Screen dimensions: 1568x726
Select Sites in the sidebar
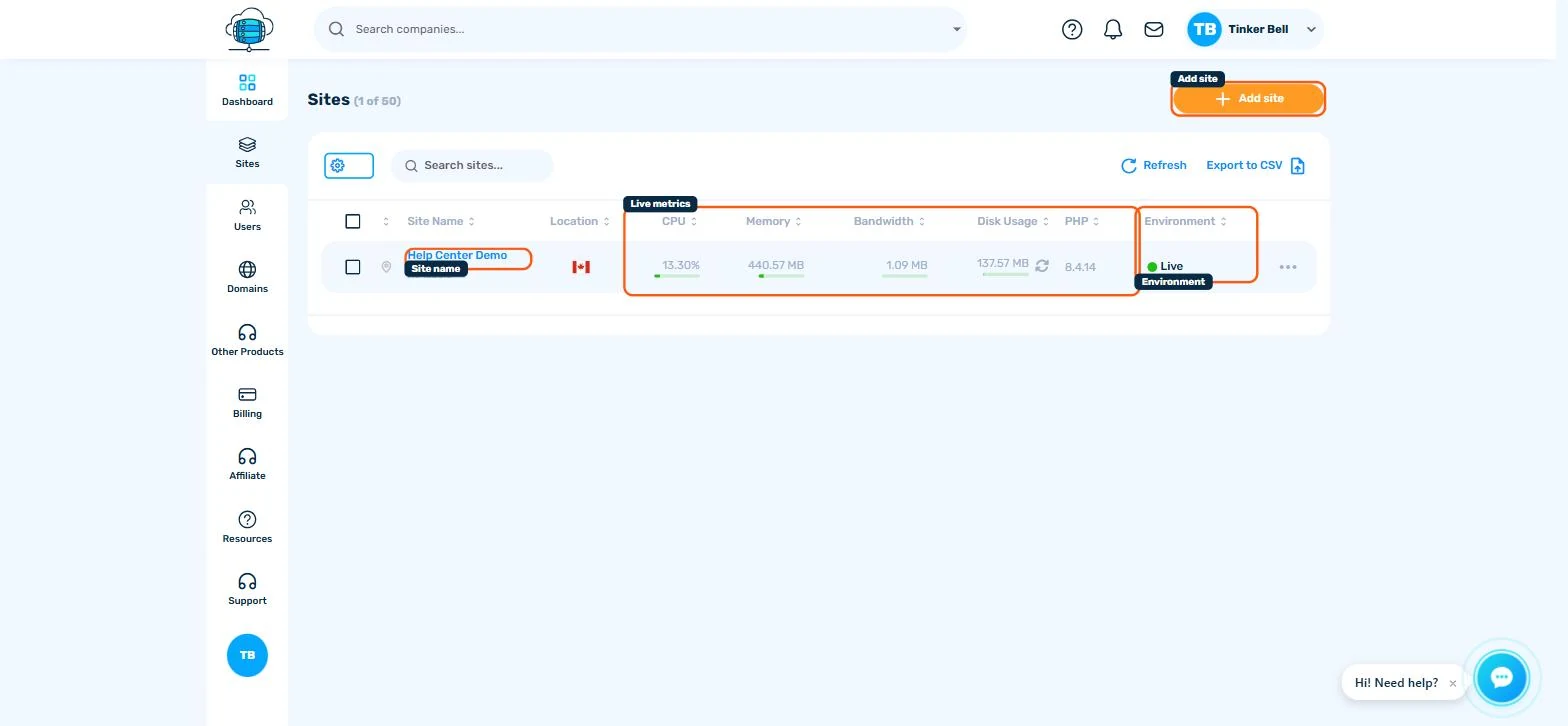[247, 152]
